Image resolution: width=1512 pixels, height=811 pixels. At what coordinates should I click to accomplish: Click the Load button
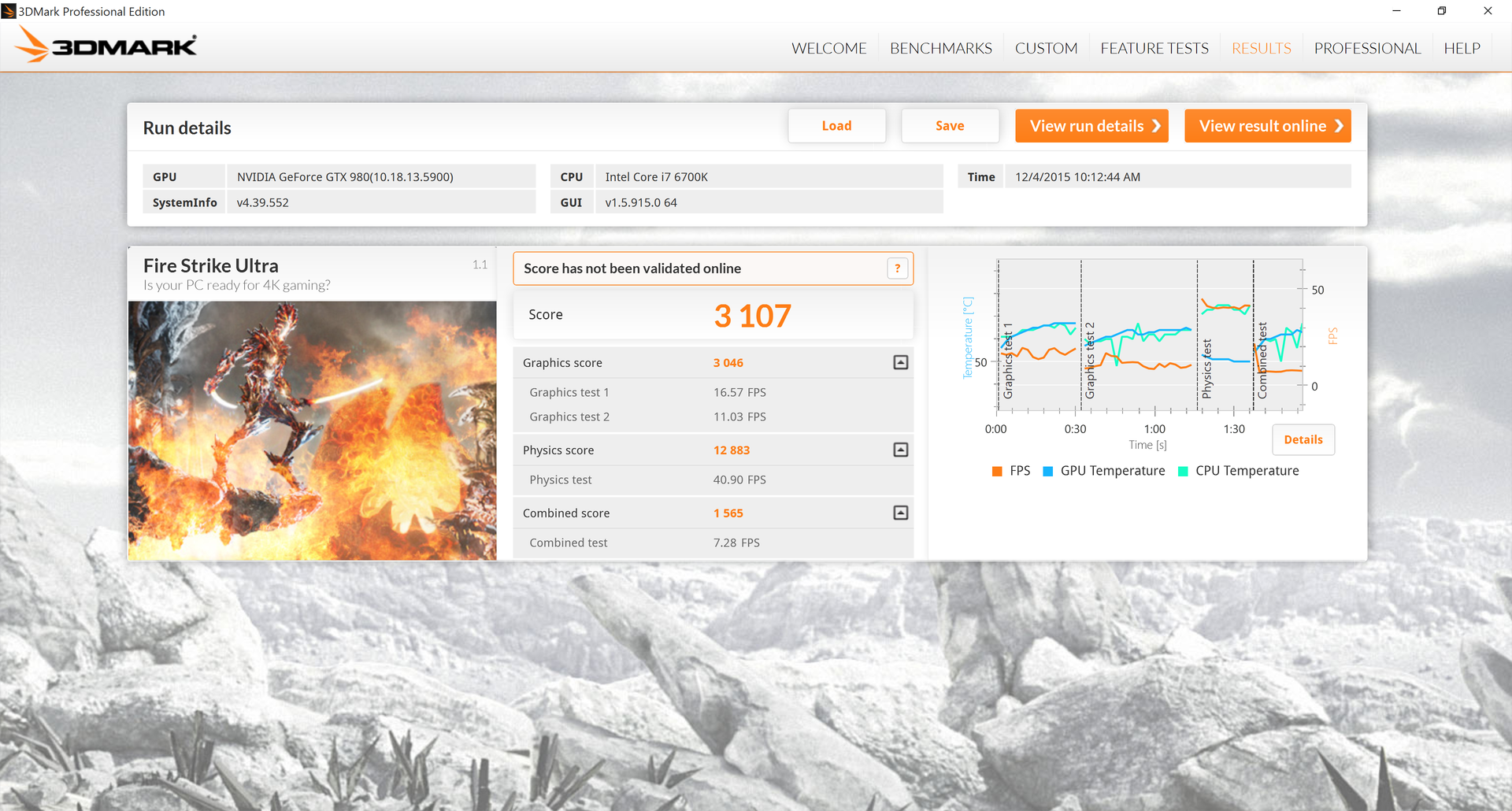click(837, 126)
